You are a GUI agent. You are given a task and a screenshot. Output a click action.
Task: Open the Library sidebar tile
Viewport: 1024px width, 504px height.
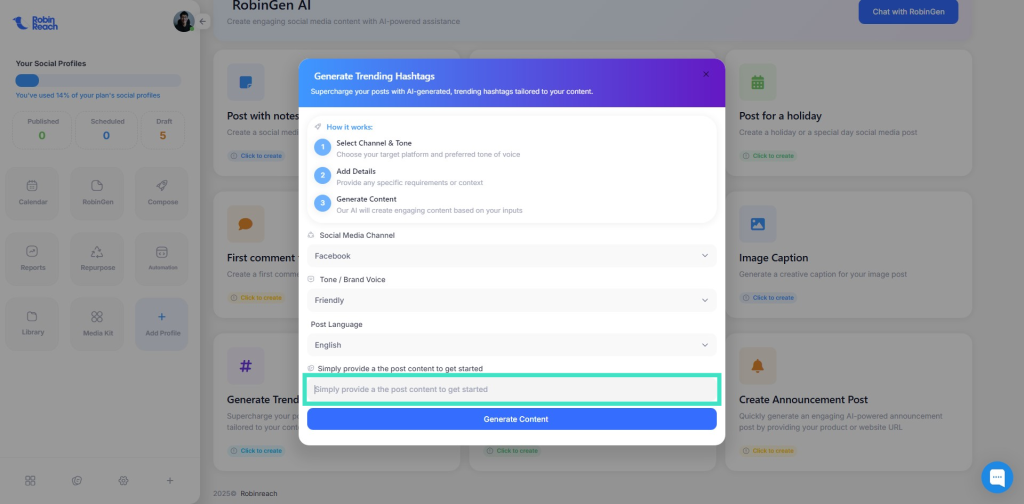point(33,324)
